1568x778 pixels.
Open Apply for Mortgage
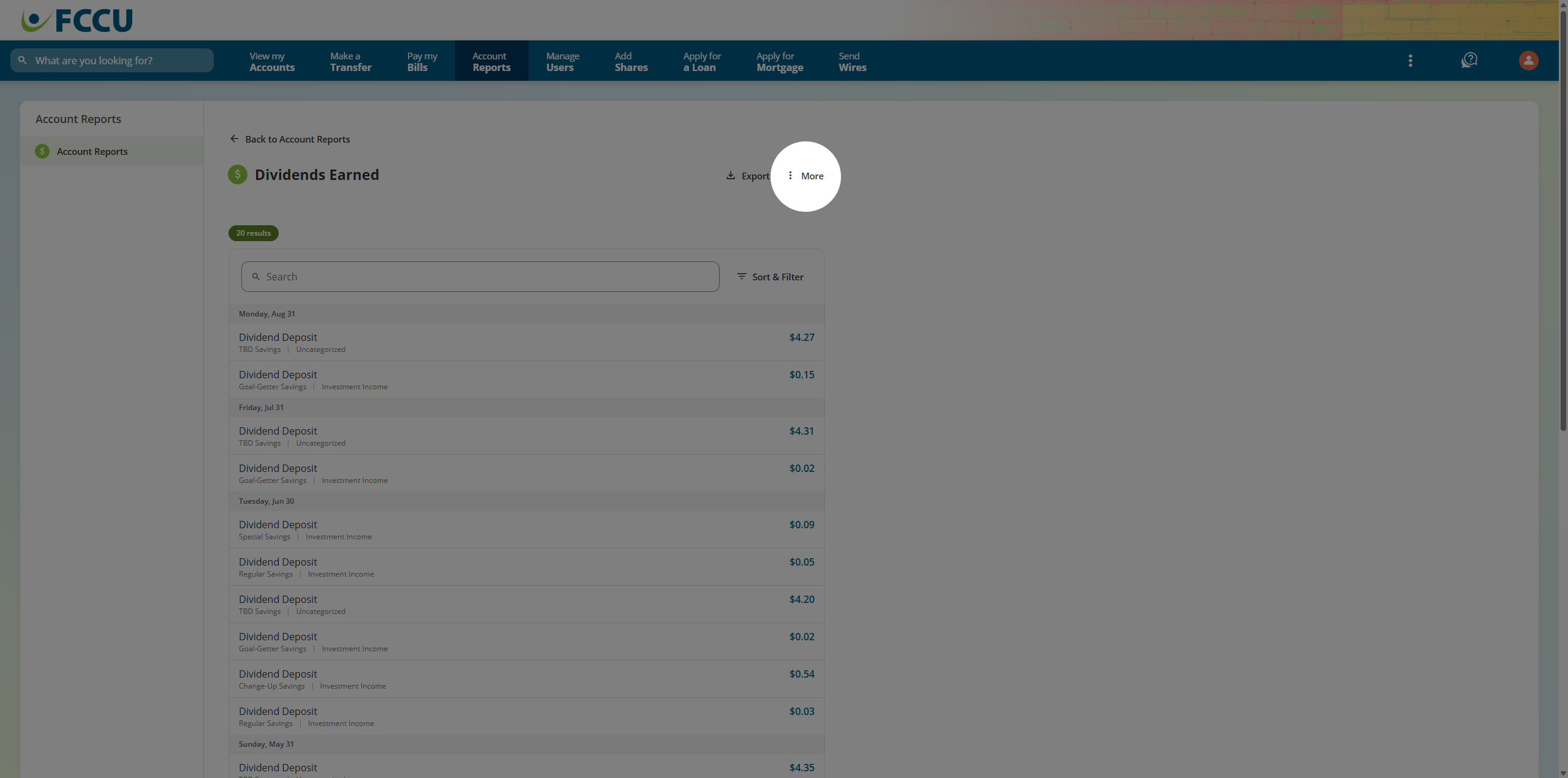point(780,61)
